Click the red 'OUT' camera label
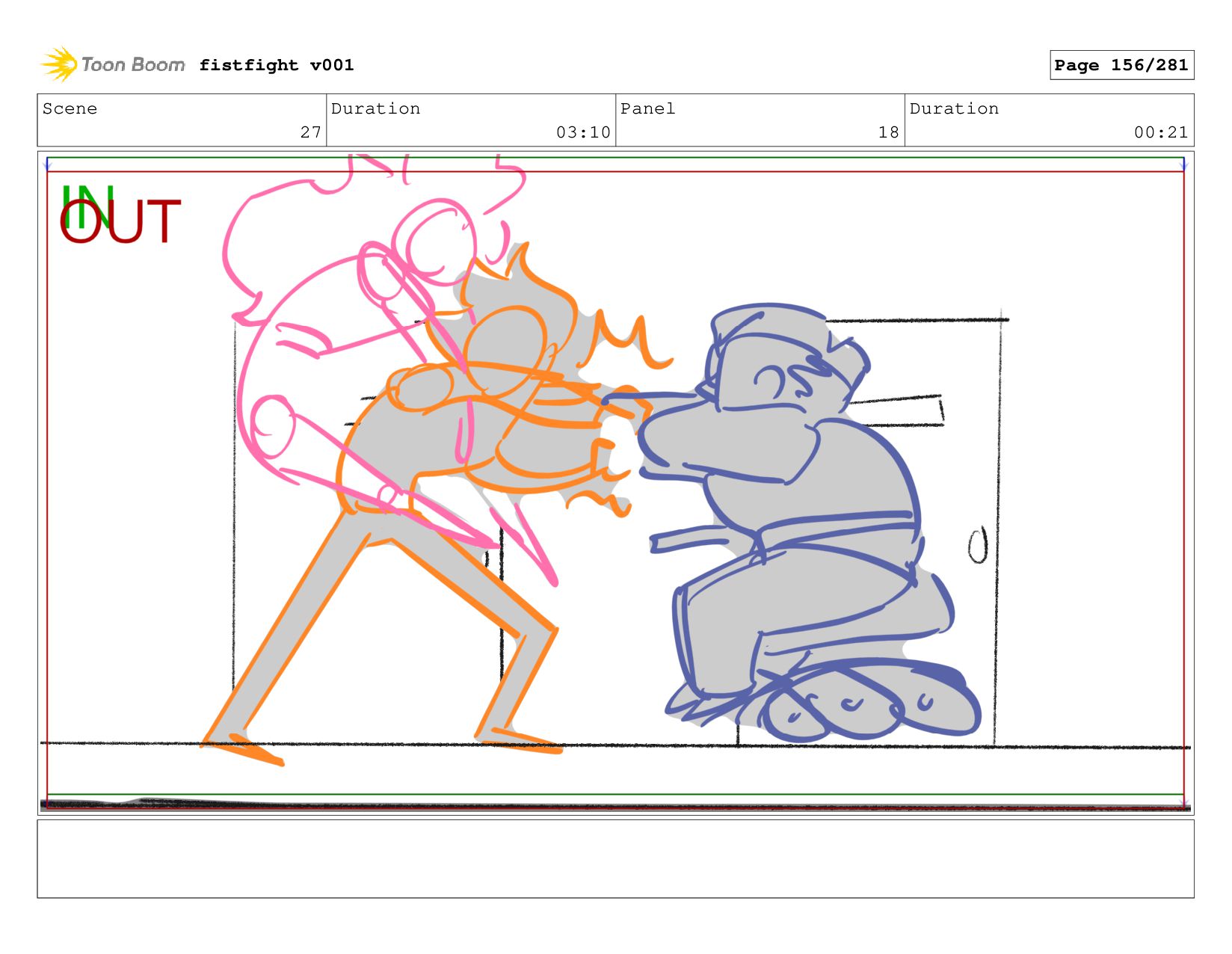Screen dimensions: 1232x954 120,222
